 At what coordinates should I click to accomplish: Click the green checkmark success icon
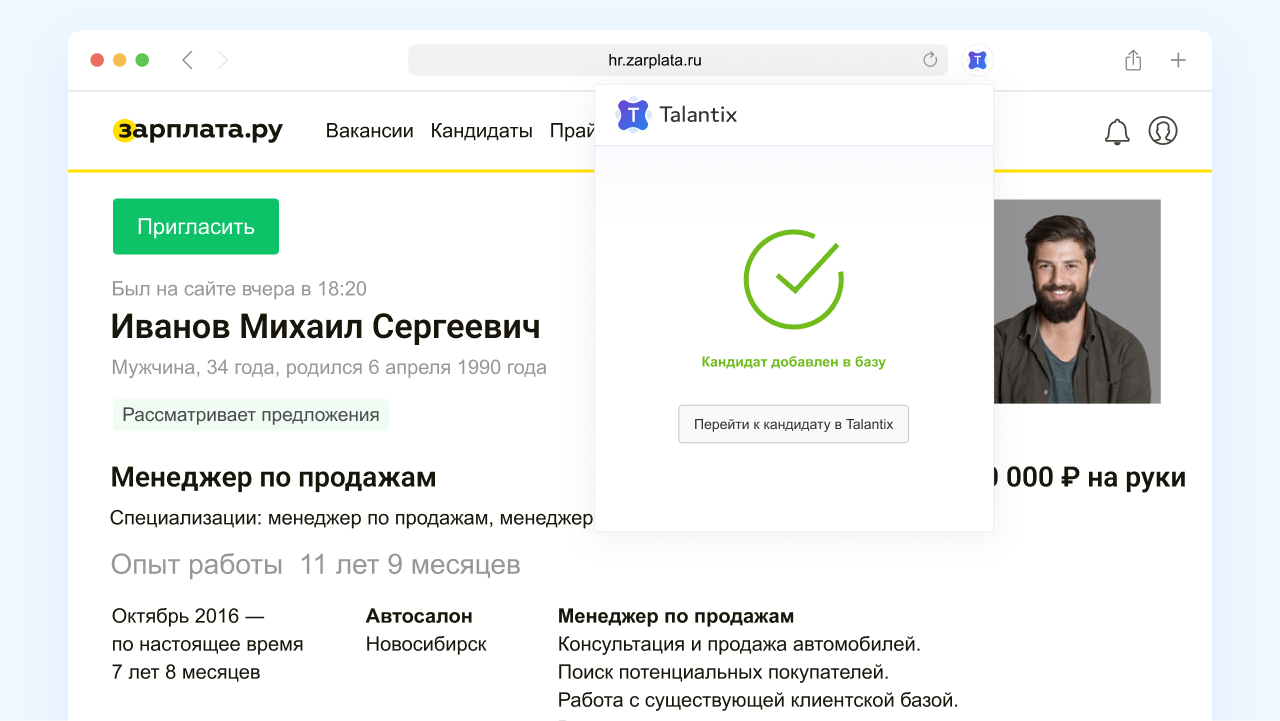coord(794,280)
